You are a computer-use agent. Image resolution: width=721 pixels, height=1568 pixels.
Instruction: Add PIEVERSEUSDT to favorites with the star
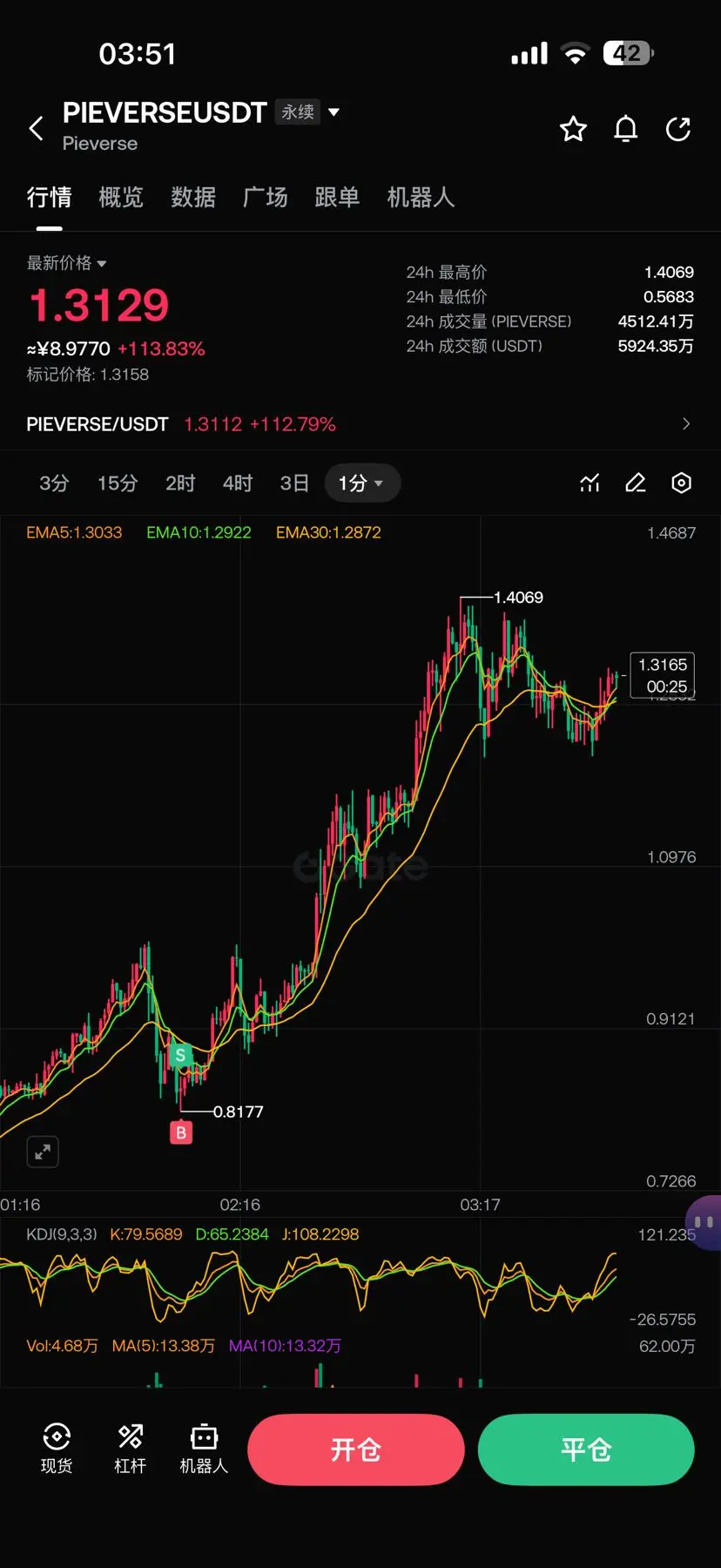click(573, 129)
